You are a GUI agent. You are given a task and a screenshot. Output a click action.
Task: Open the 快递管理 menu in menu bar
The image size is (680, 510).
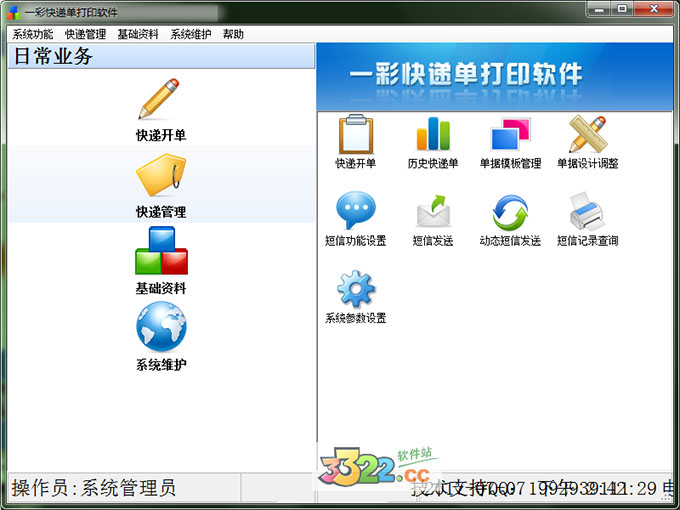pyautogui.click(x=85, y=34)
